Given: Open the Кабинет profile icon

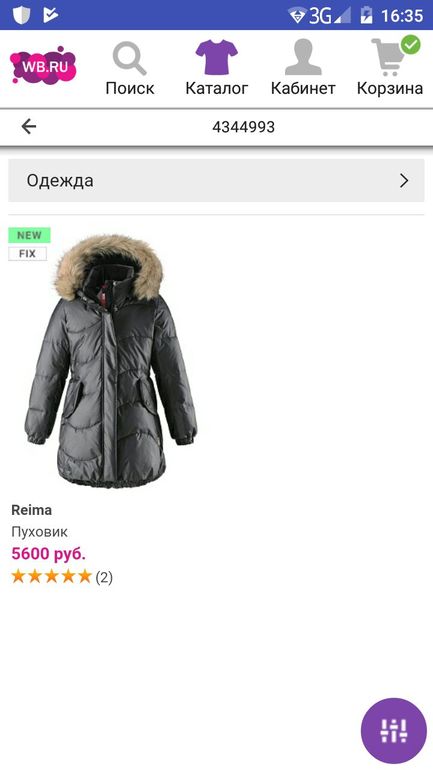Looking at the screenshot, I should 303,57.
